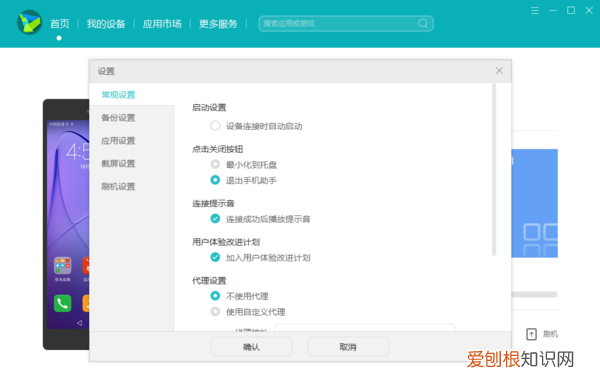This screenshot has width=600, height=378.
Task: Click the 代理设置 section heading
Action: (x=209, y=280)
